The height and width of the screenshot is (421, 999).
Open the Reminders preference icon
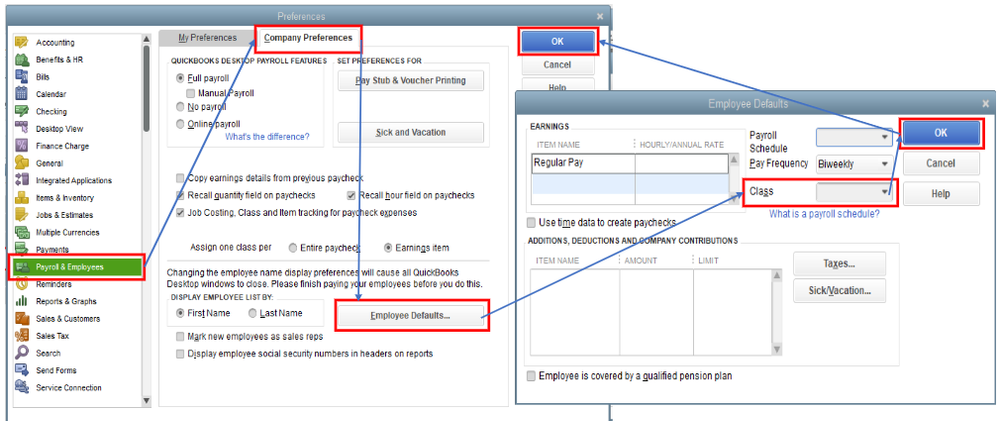(22, 284)
